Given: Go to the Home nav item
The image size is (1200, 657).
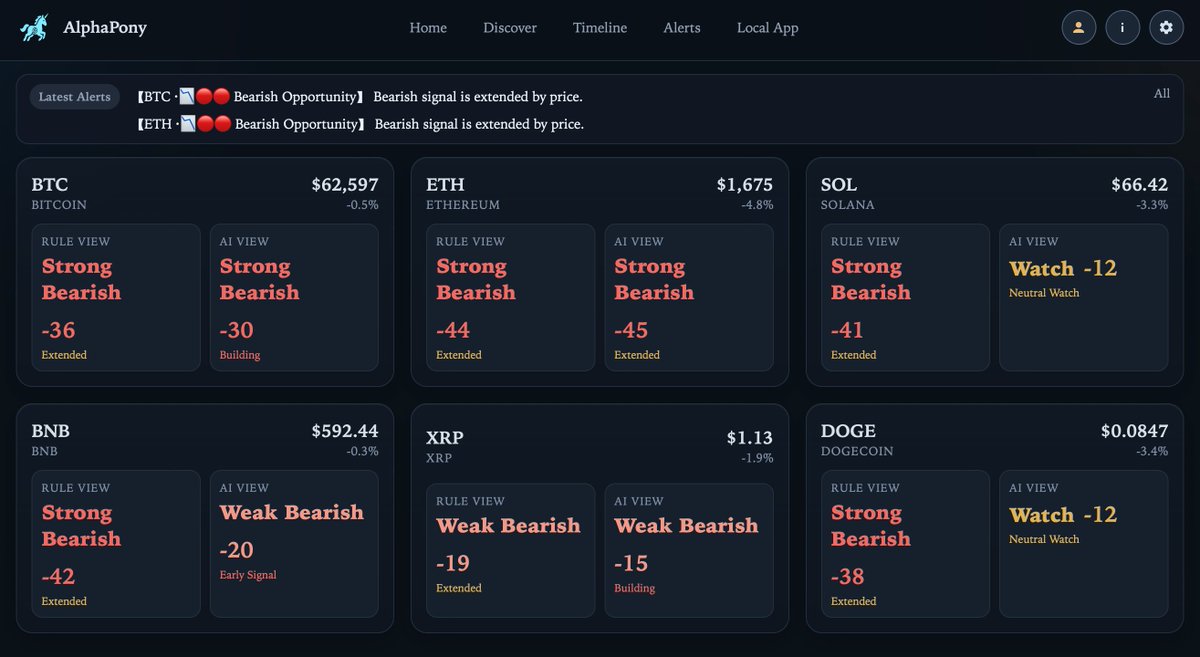Looking at the screenshot, I should click(x=428, y=28).
